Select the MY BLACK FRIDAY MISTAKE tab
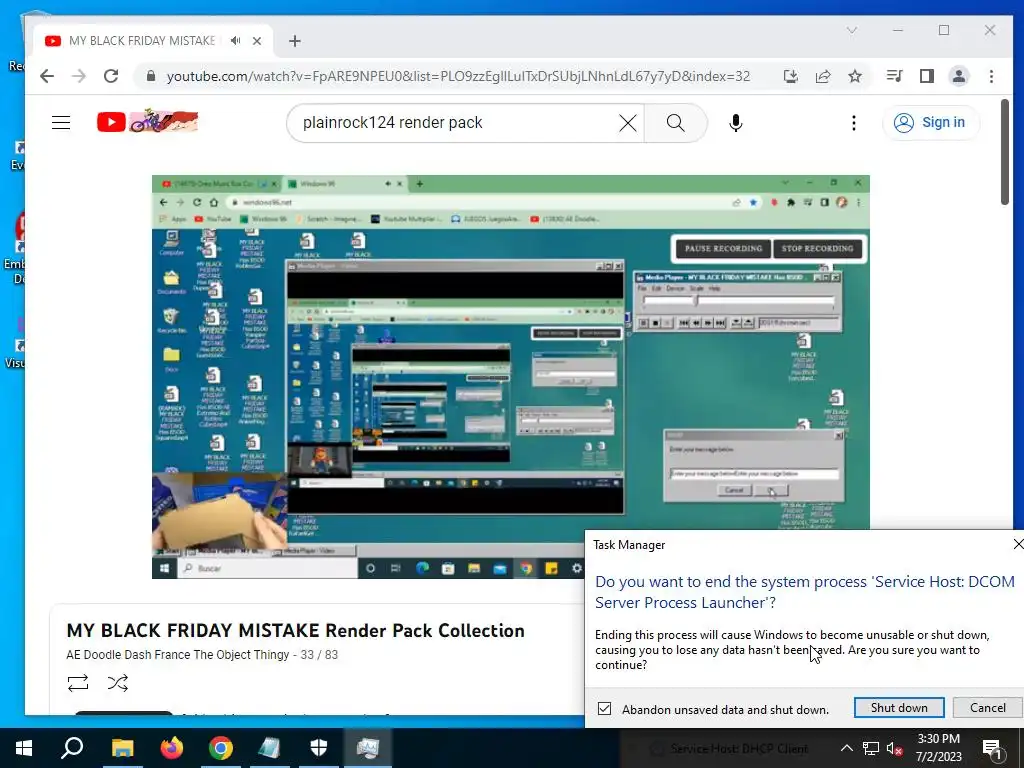This screenshot has height=768, width=1024. click(x=153, y=40)
